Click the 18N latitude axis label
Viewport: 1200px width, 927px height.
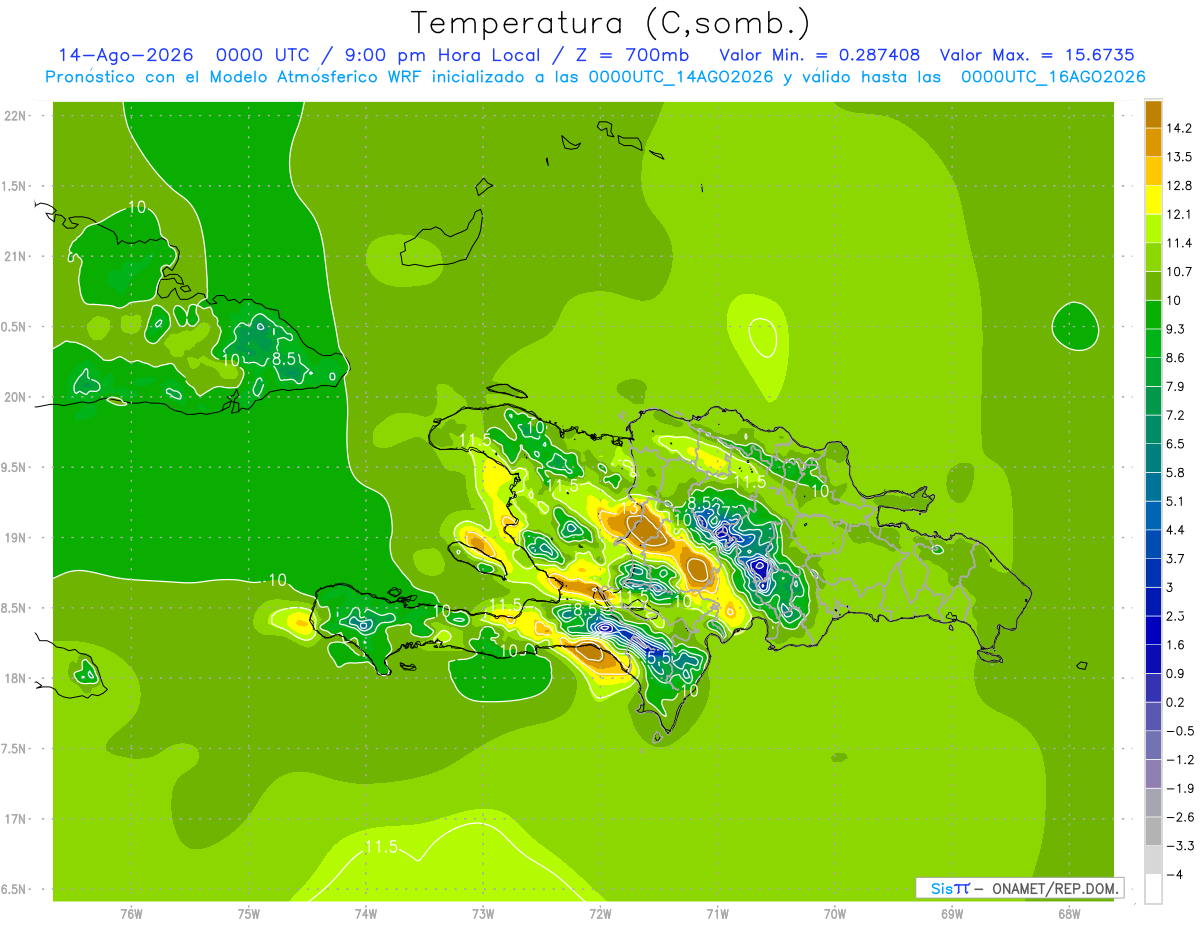(x=15, y=678)
